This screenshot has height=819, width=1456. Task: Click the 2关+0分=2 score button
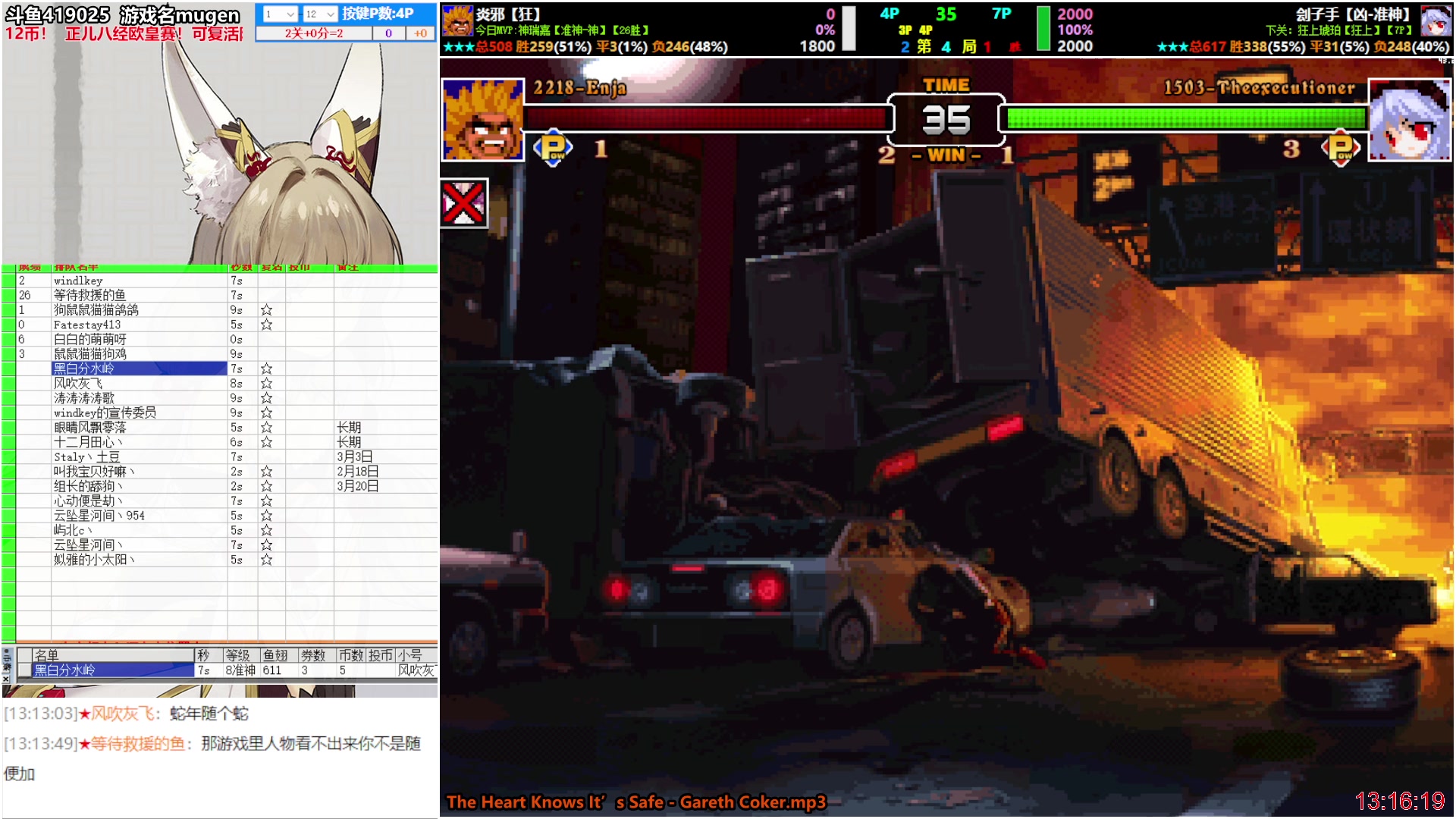(314, 33)
